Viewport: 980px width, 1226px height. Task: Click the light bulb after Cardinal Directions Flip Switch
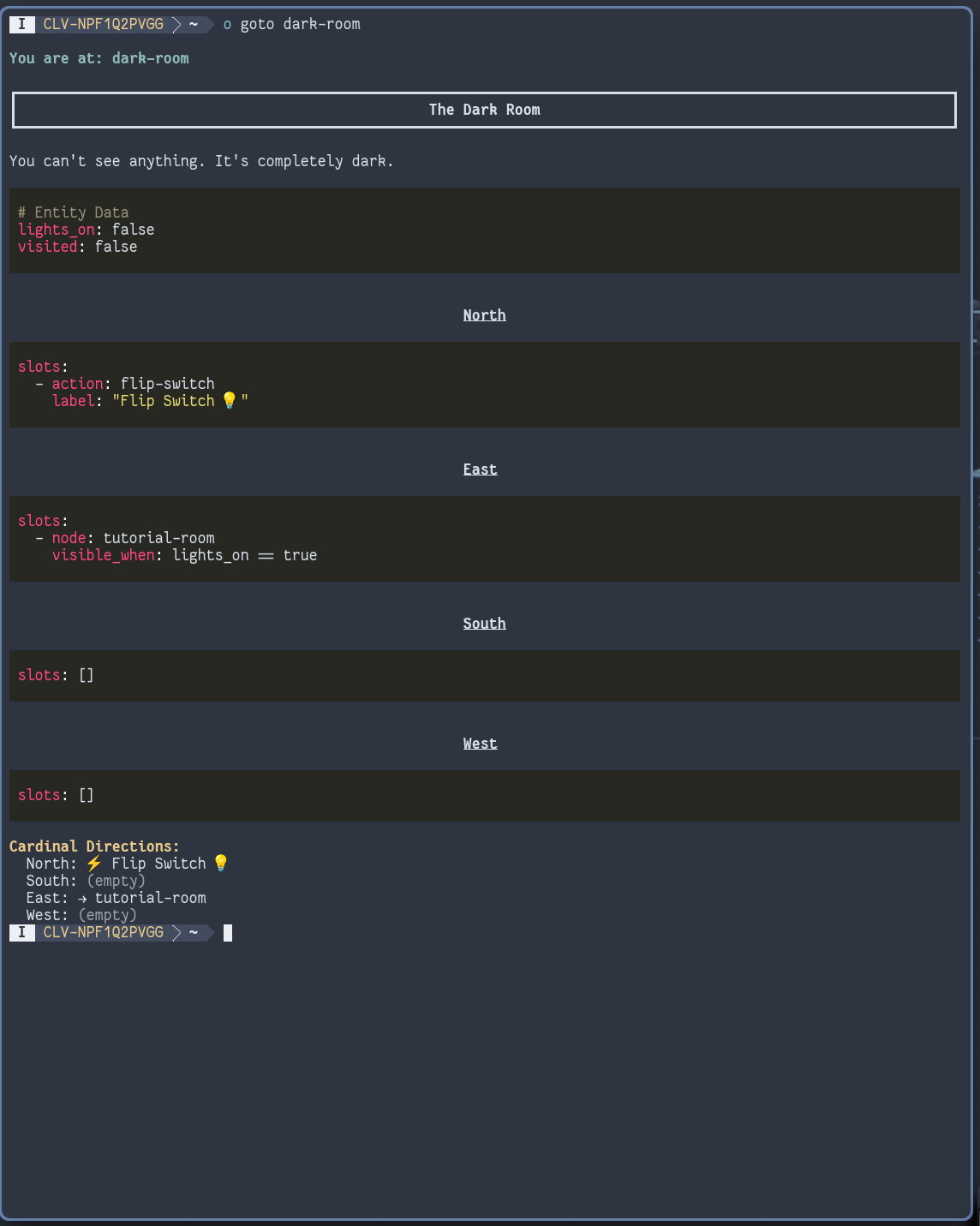tap(221, 864)
